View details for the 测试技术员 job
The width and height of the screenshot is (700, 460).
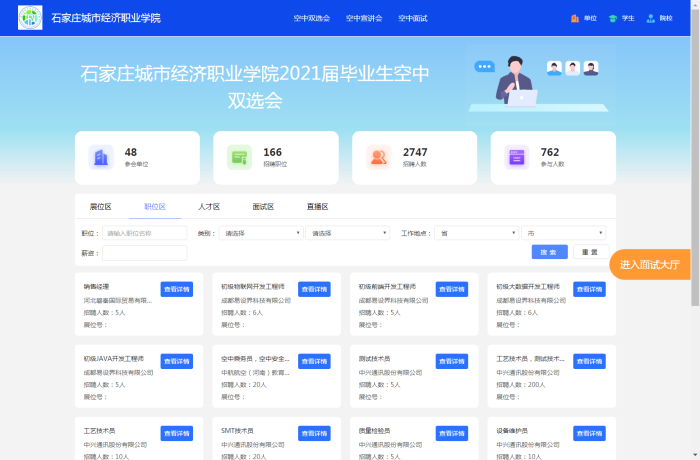coord(452,361)
